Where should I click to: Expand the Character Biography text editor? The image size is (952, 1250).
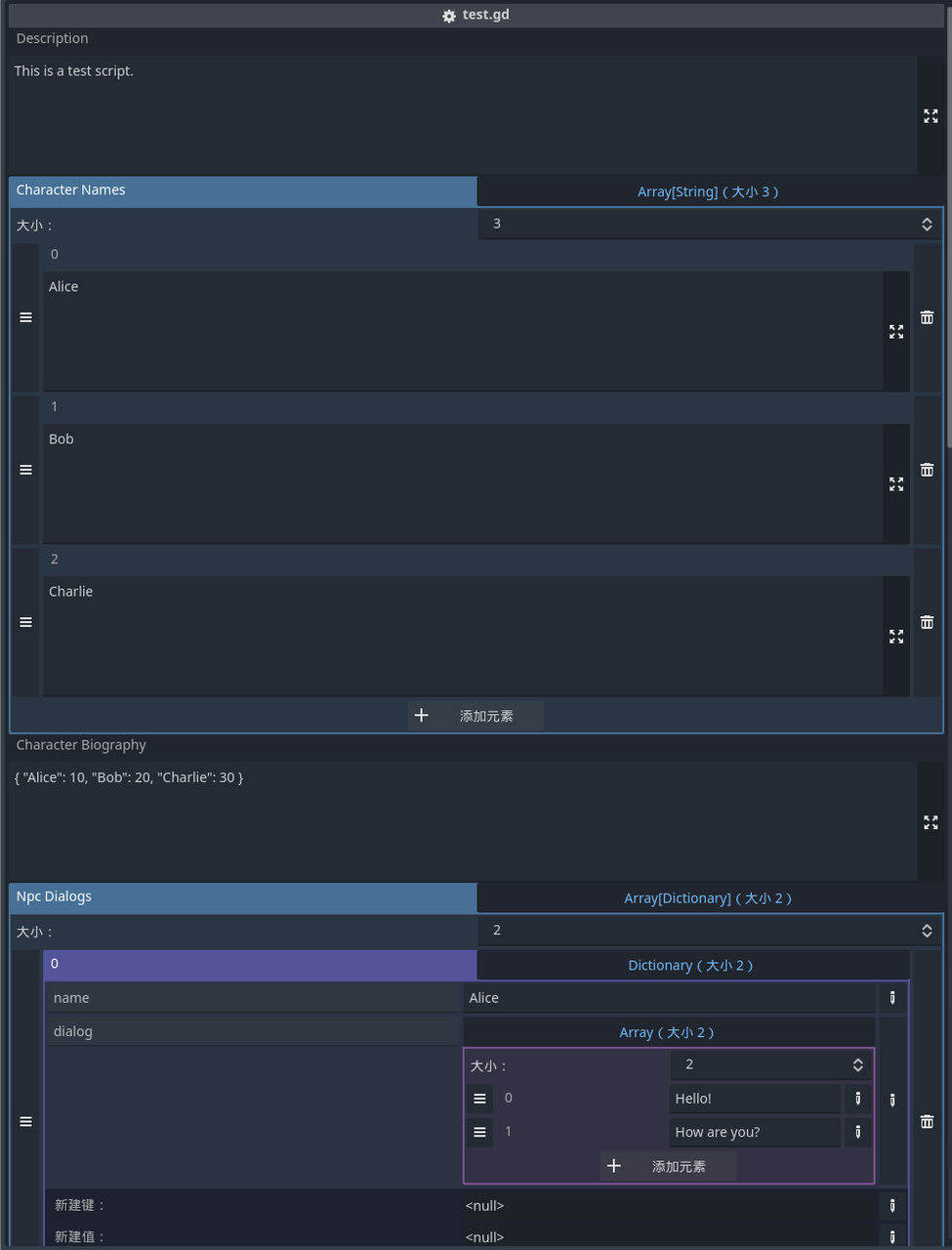point(931,823)
